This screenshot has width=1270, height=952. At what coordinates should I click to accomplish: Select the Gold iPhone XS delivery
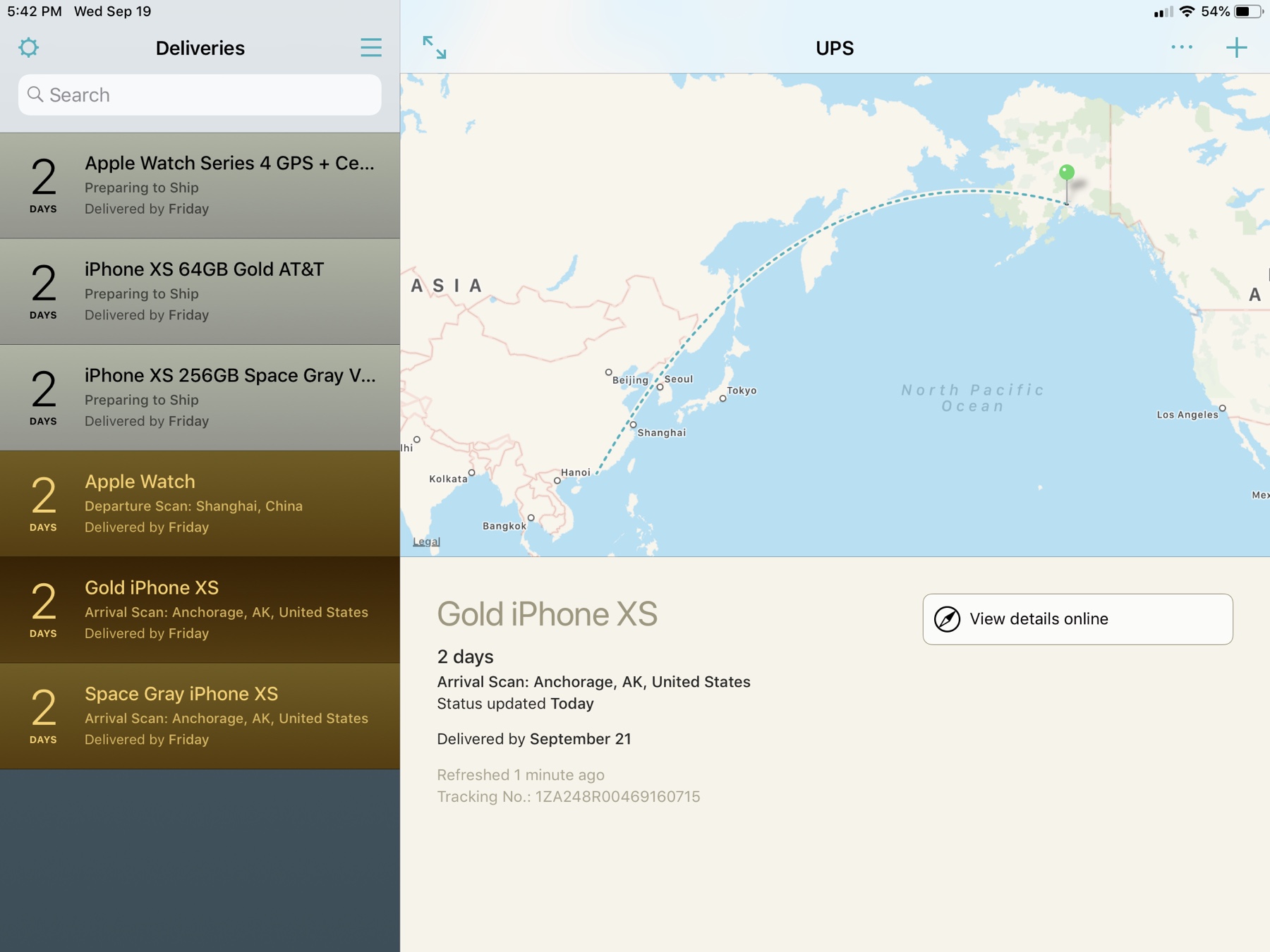(x=200, y=610)
